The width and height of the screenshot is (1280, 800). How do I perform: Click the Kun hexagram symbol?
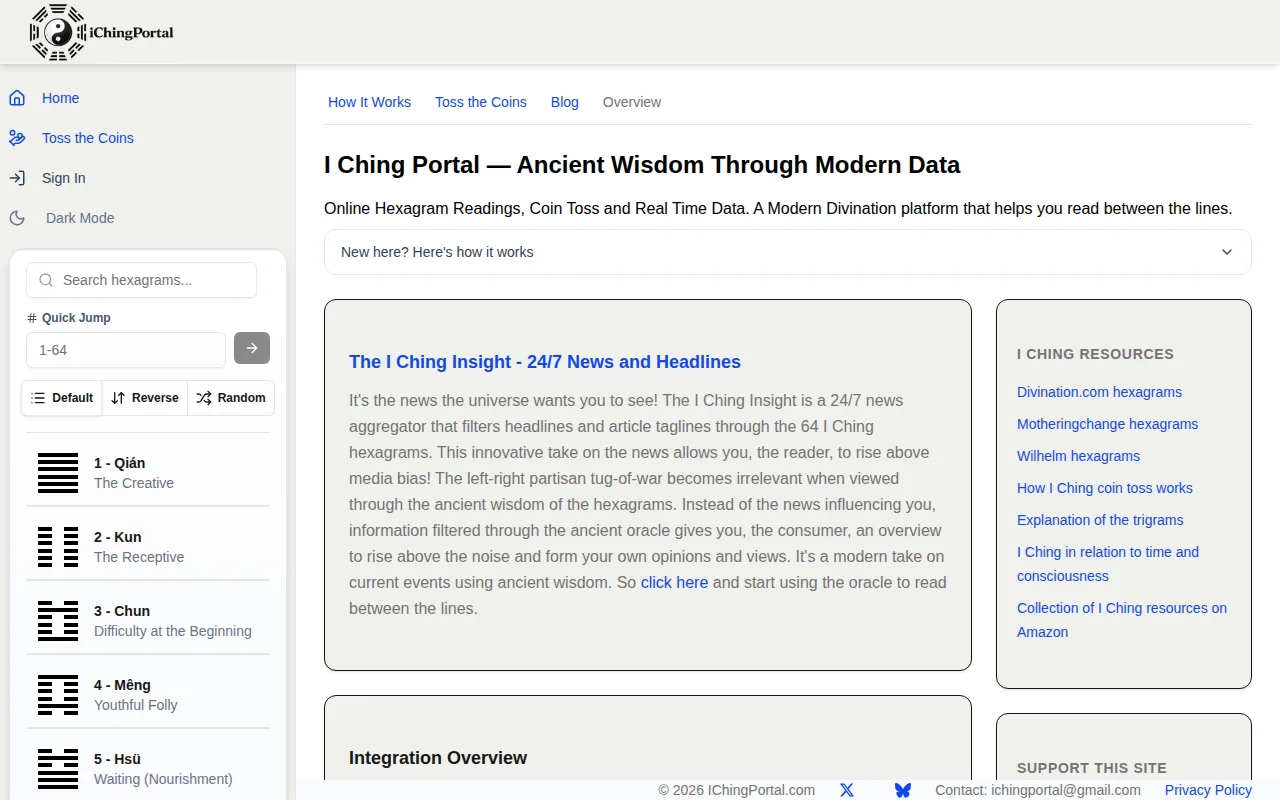tap(58, 547)
